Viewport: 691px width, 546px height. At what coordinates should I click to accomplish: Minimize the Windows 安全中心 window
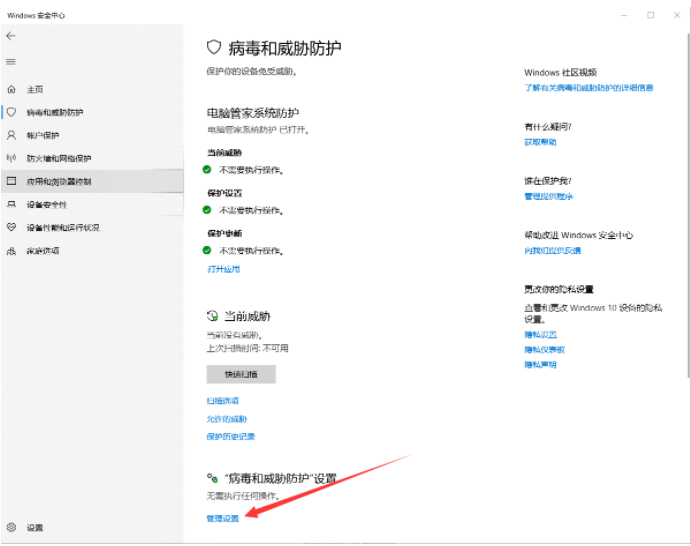pos(624,15)
